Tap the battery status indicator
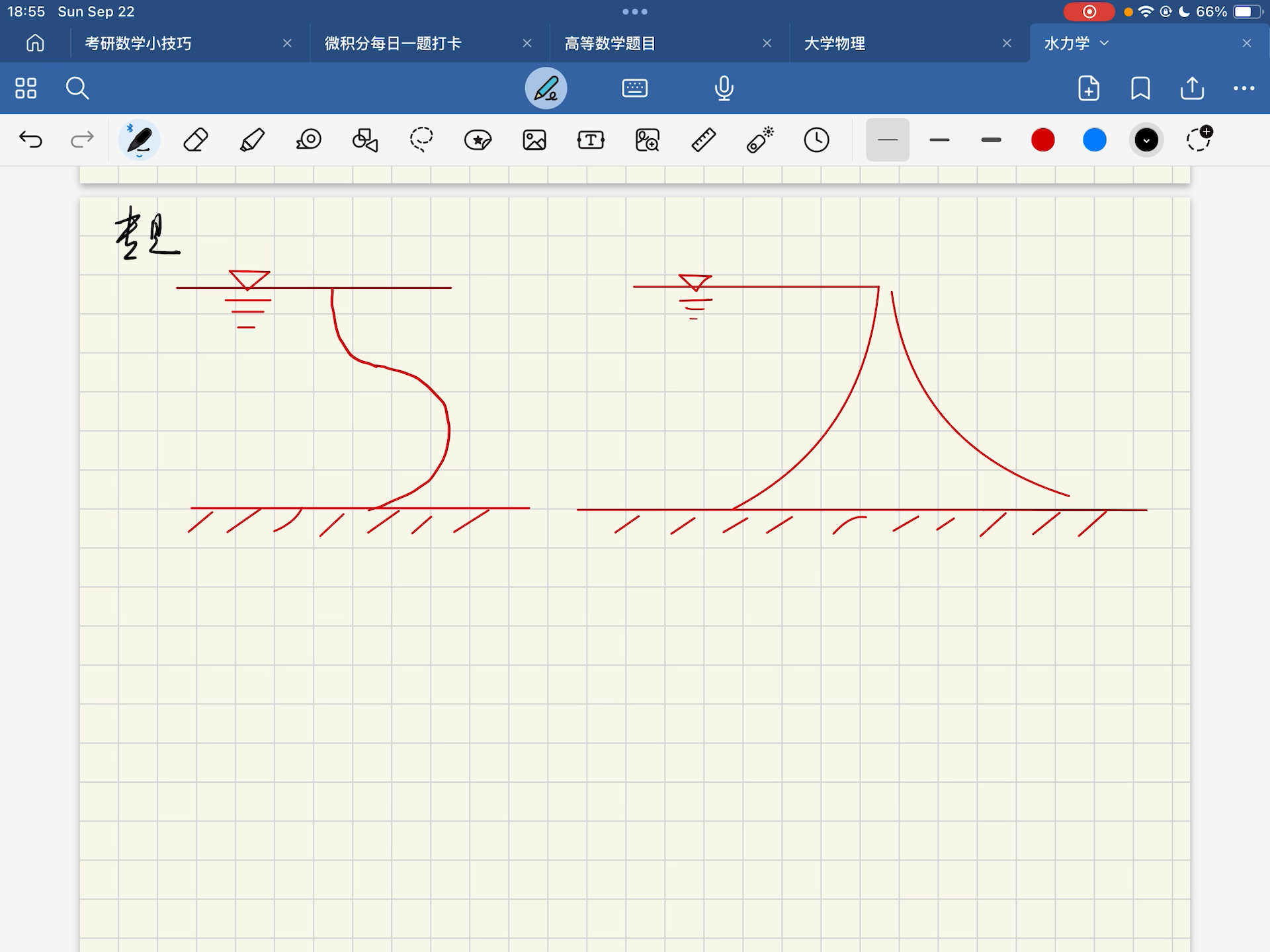 pyautogui.click(x=1248, y=12)
